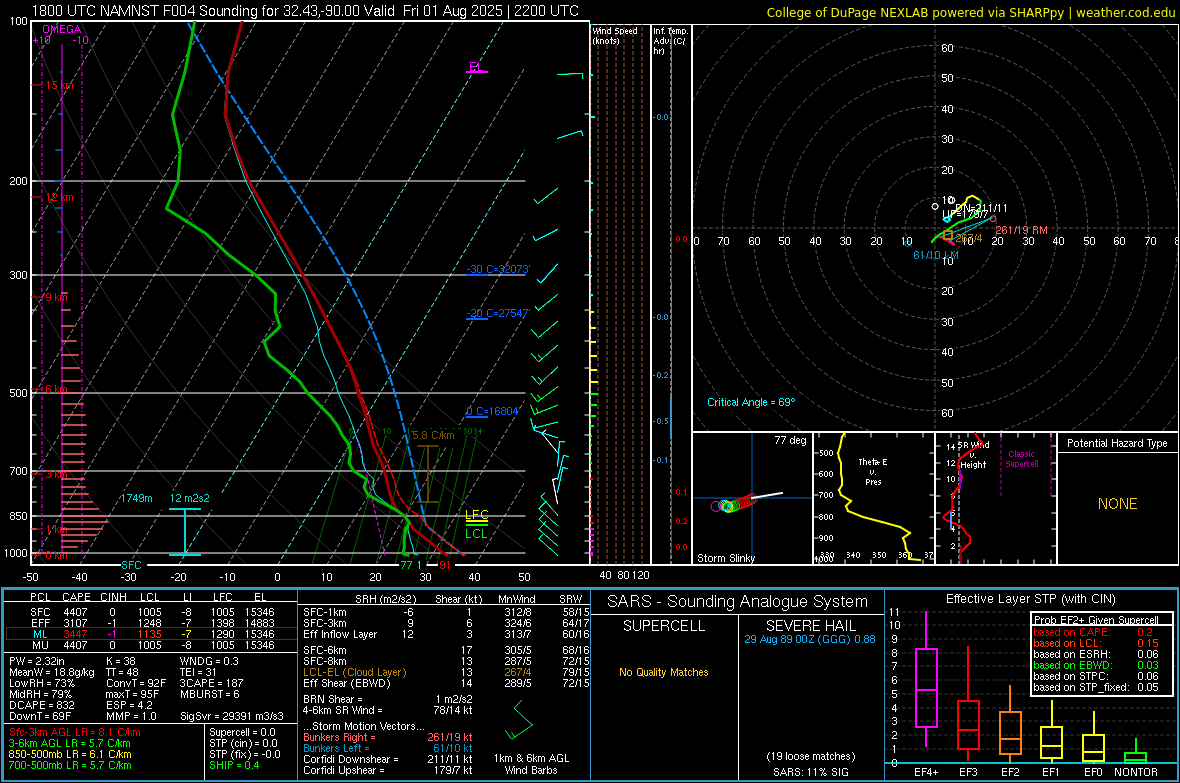Click the College of DuPage NEXLAB credit text

(x=970, y=12)
